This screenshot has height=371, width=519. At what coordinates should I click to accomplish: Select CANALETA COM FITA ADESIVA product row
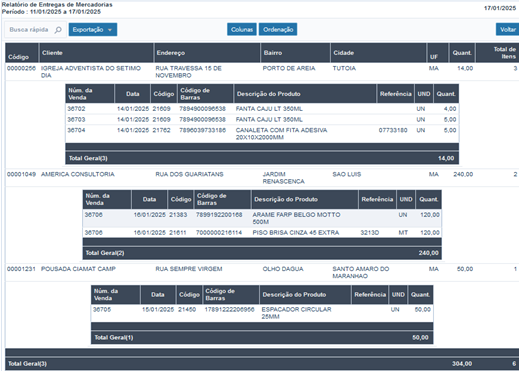(262, 134)
